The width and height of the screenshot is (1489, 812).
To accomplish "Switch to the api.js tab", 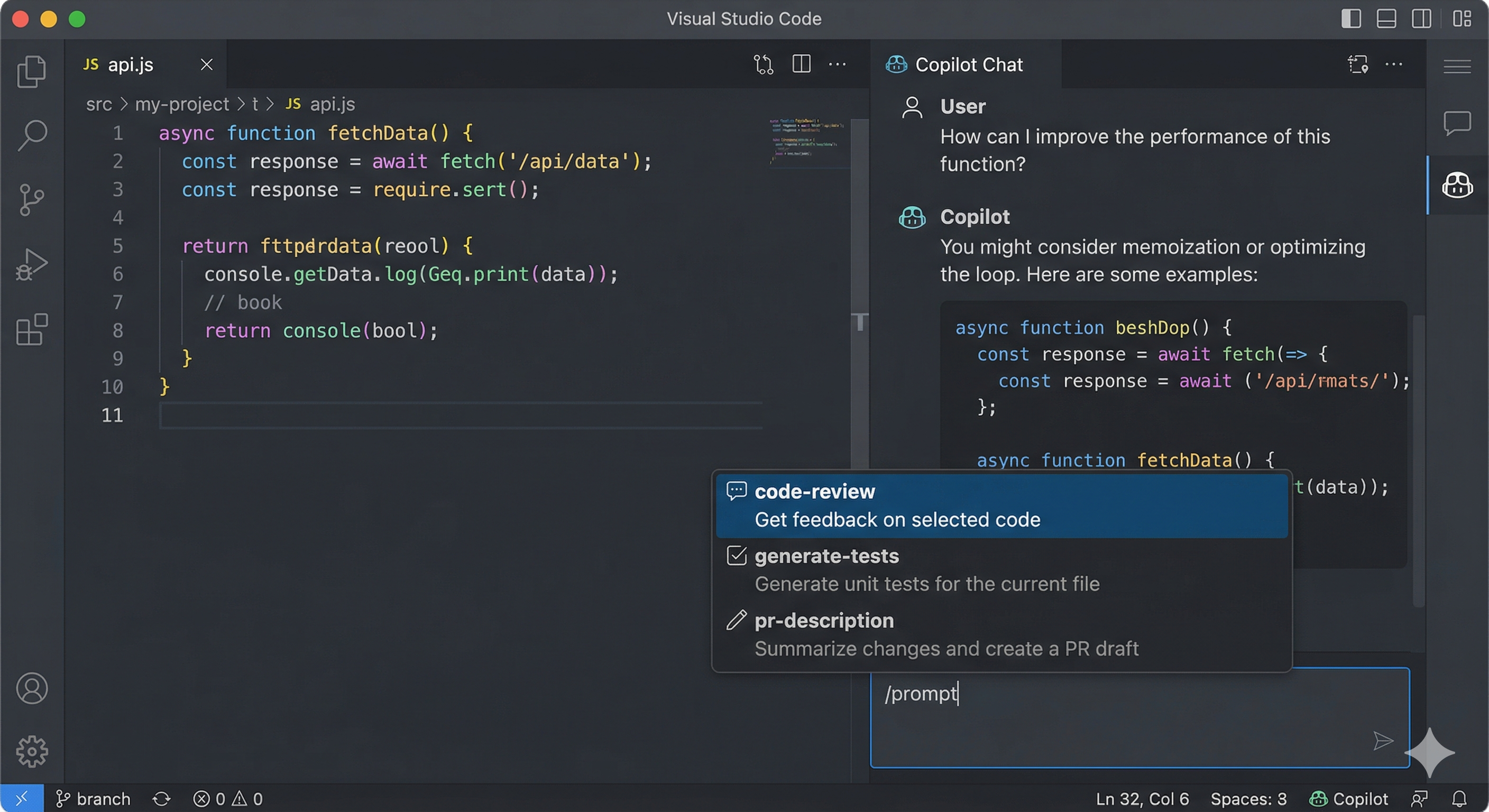I will coord(131,64).
